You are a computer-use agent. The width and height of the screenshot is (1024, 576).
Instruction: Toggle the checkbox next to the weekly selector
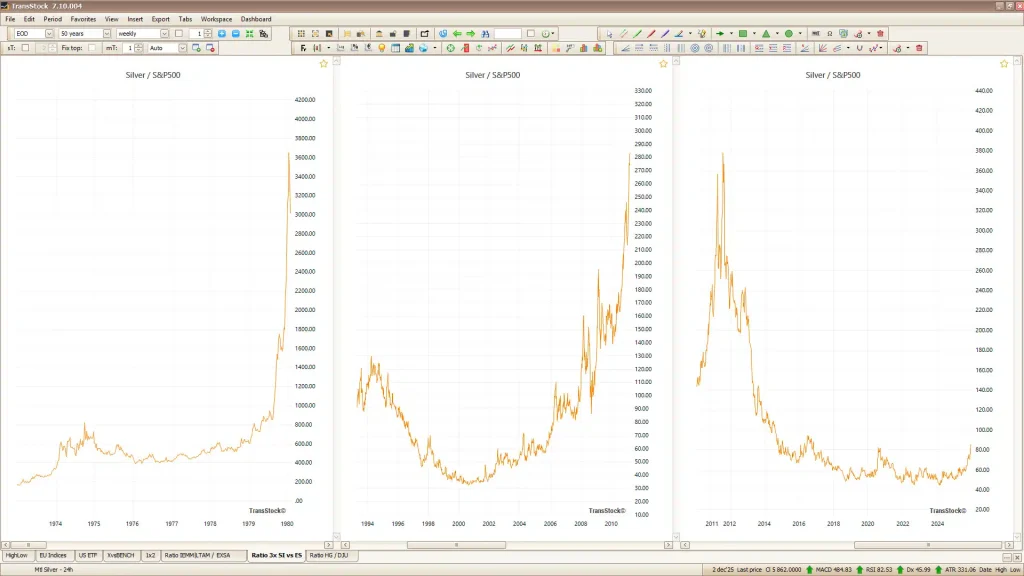(x=178, y=33)
